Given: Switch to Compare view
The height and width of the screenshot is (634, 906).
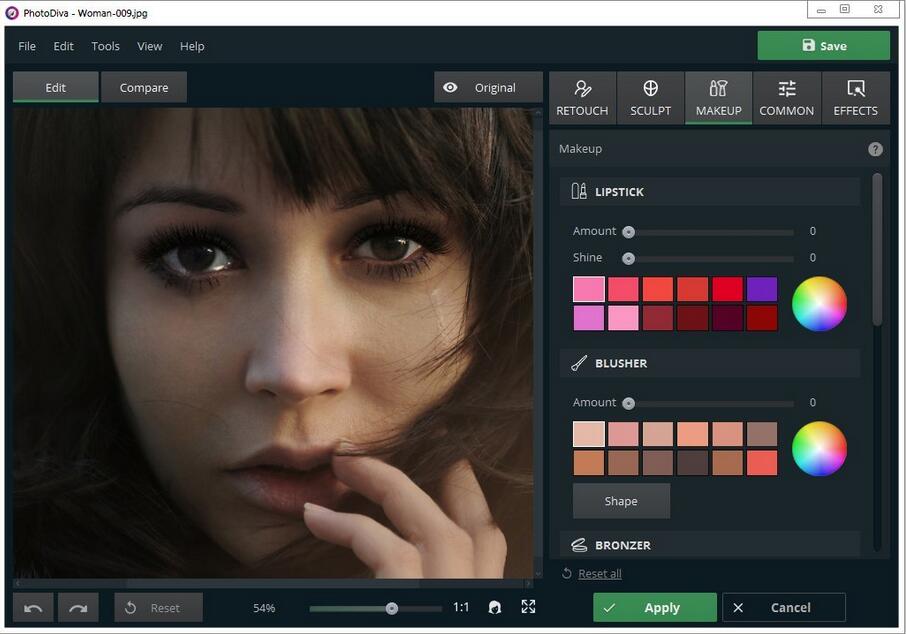Looking at the screenshot, I should click(x=144, y=87).
